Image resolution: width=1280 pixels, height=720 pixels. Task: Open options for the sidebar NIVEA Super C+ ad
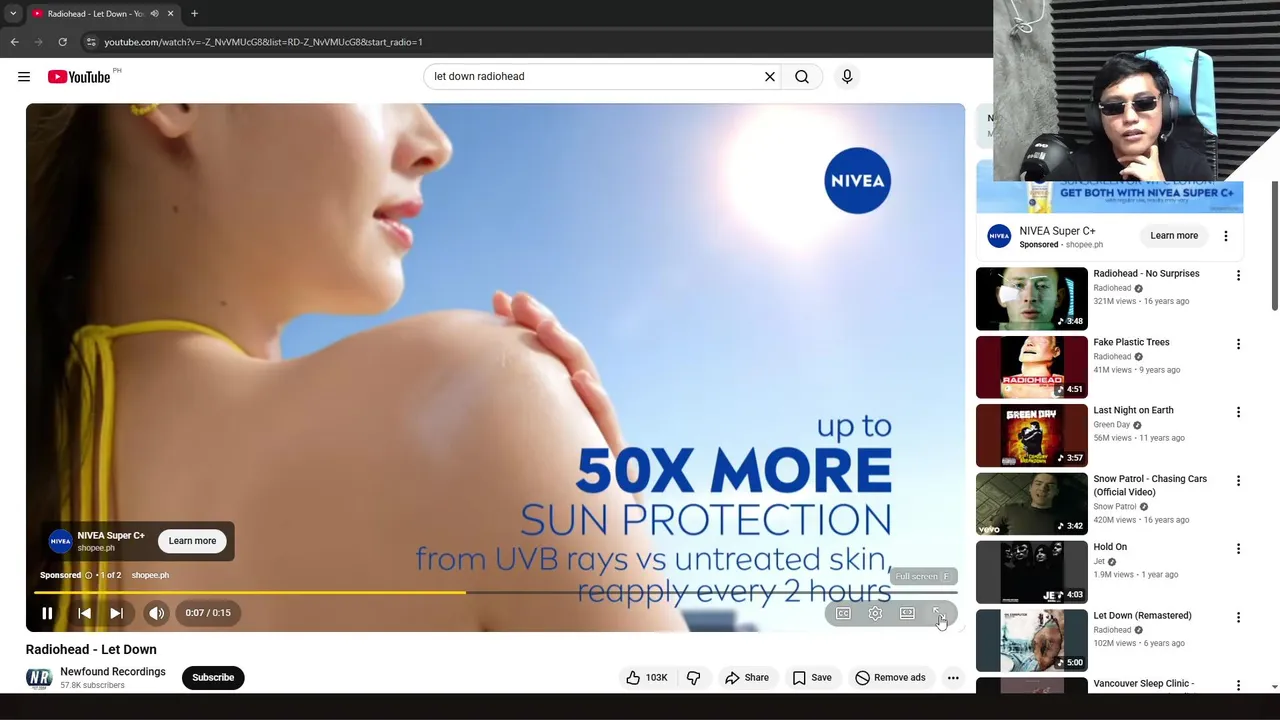[1226, 236]
